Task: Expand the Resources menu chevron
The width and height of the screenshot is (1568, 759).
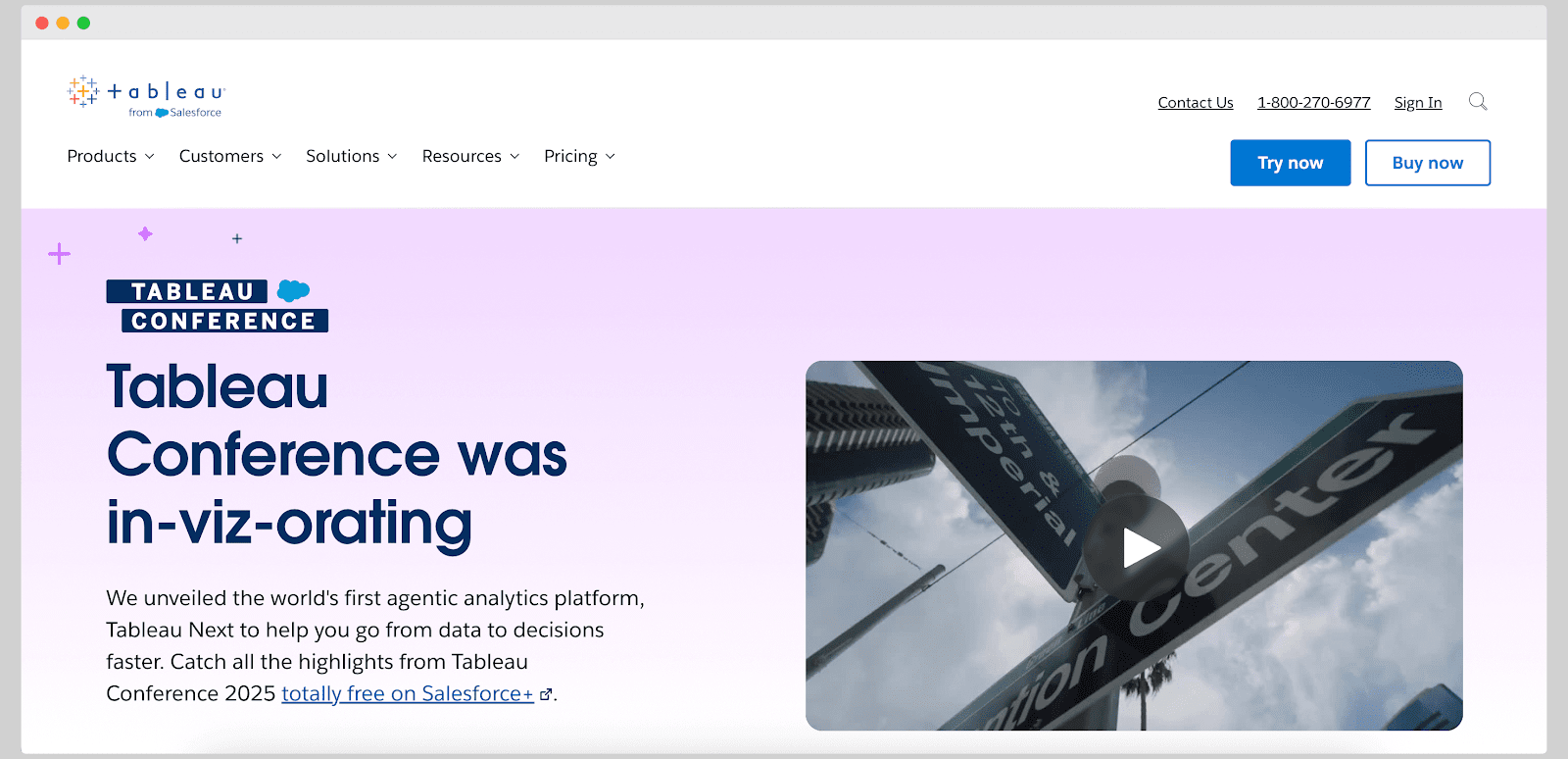Action: pyautogui.click(x=514, y=157)
